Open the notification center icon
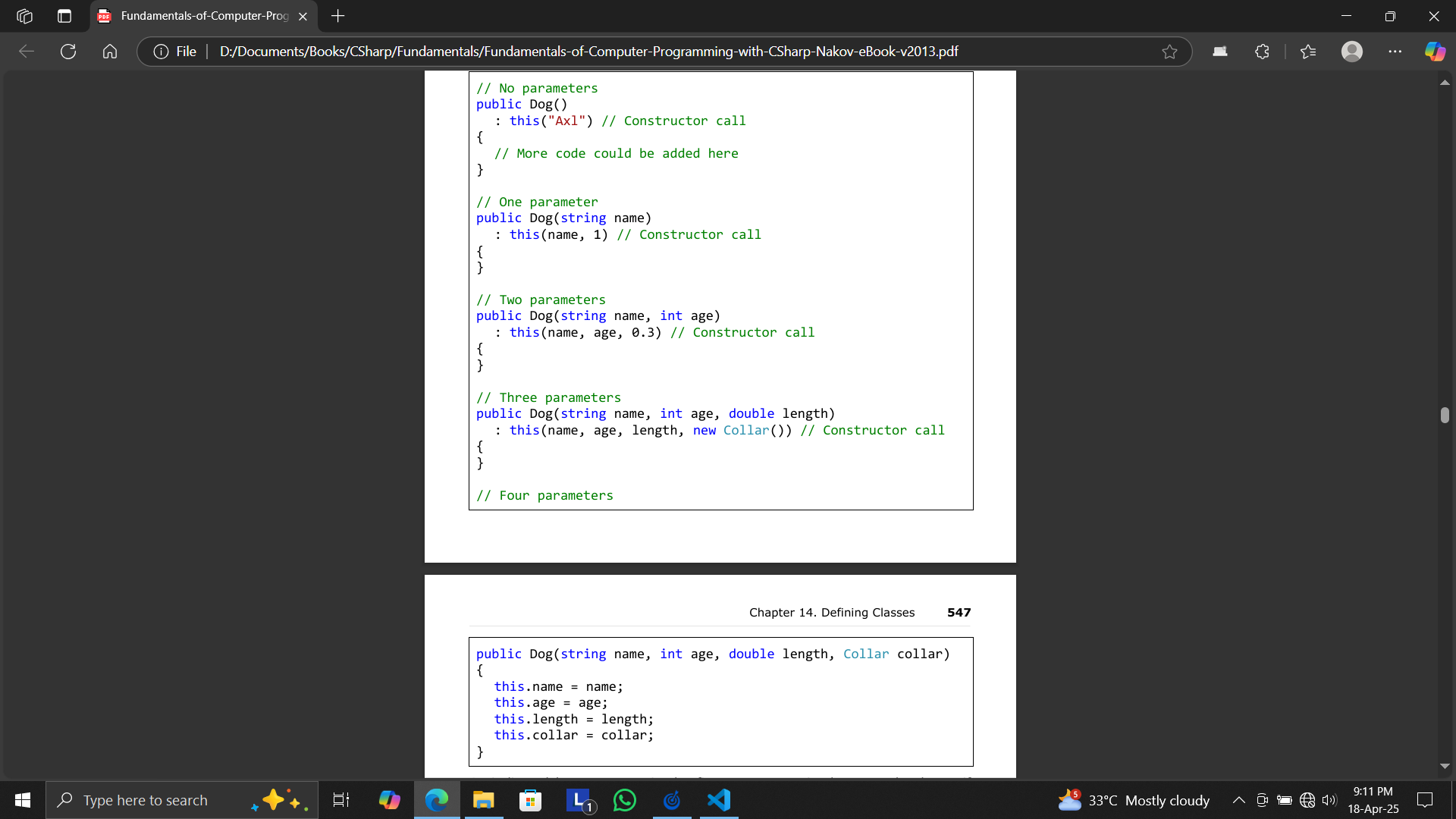 (1425, 800)
